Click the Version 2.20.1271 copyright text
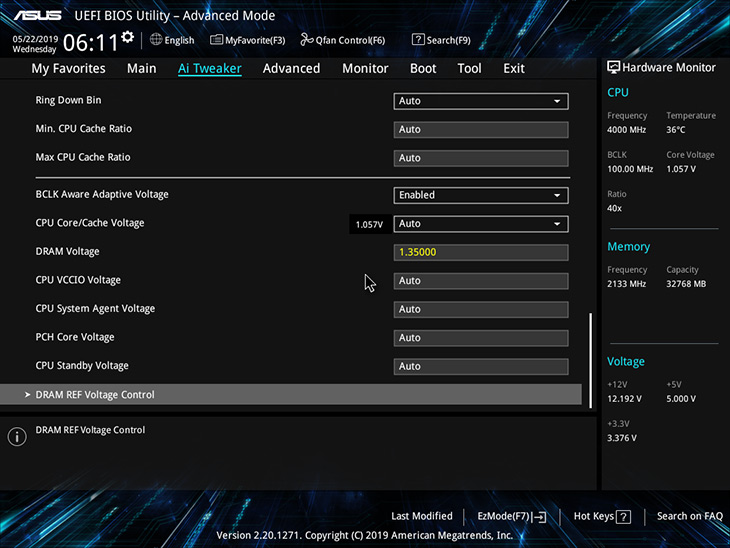Image resolution: width=730 pixels, height=548 pixels. 365,535
